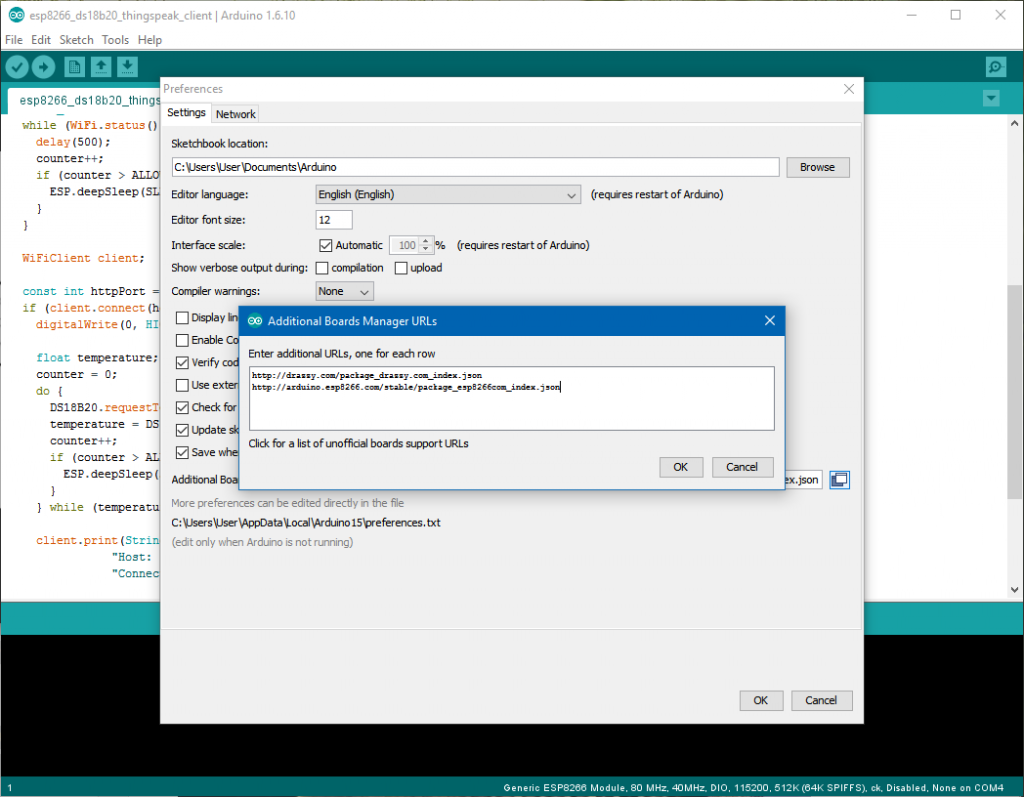Image resolution: width=1024 pixels, height=797 pixels.
Task: Click the Upload arrow icon
Action: [x=44, y=67]
